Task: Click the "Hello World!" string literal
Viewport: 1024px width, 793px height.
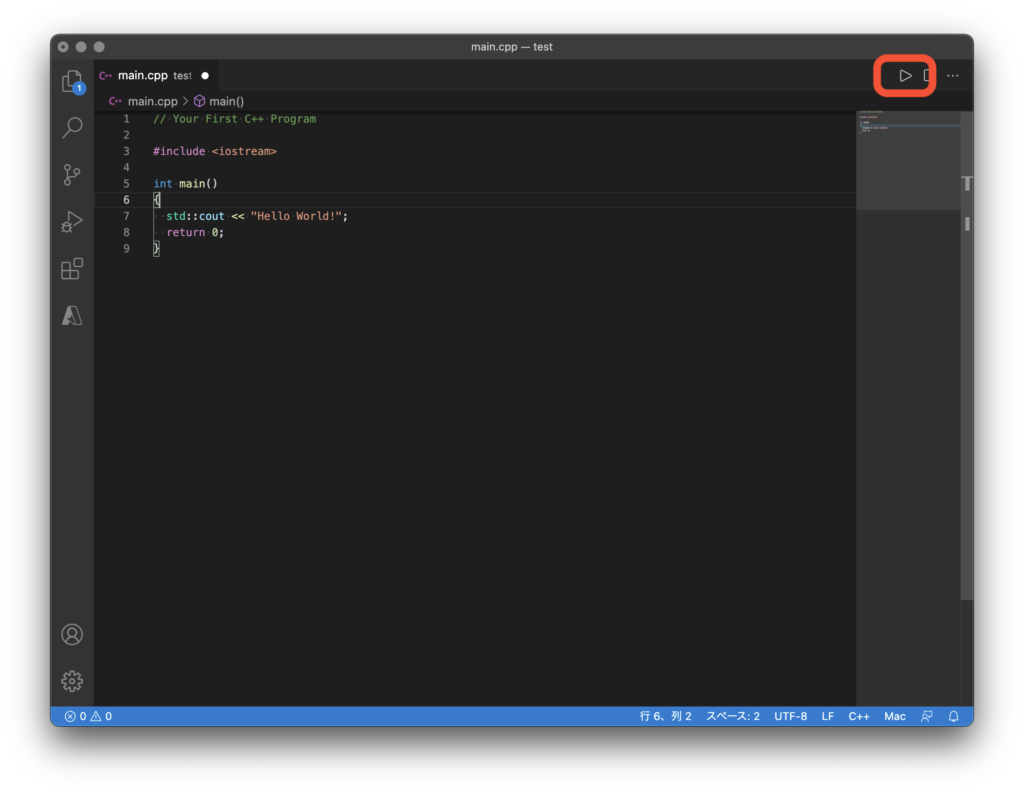Action: [296, 216]
